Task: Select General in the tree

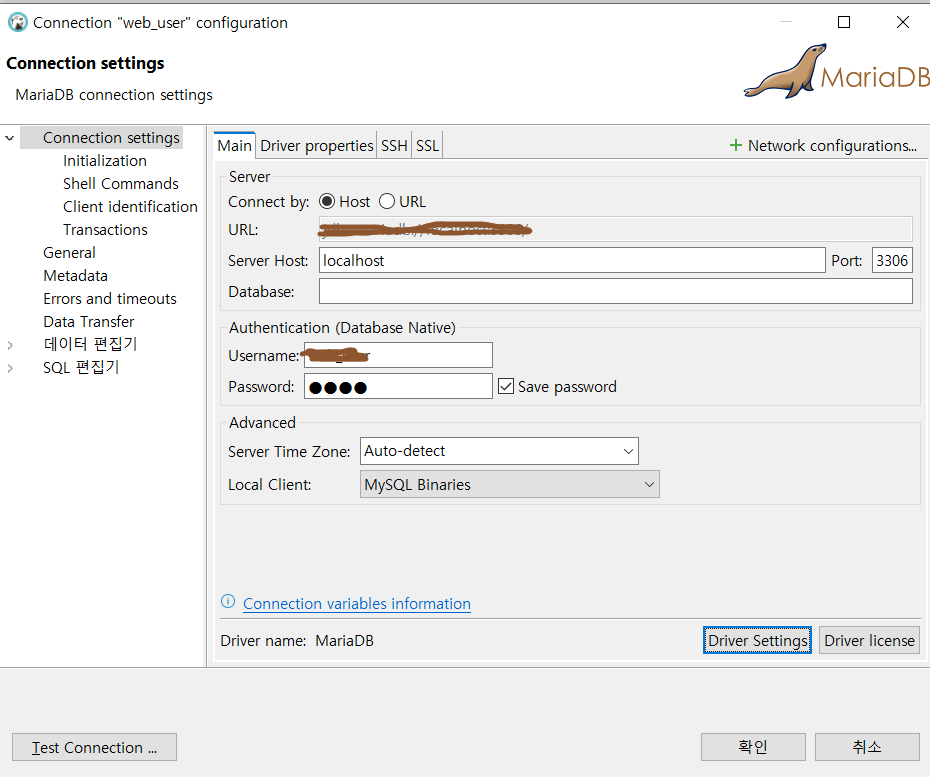Action: 69,253
